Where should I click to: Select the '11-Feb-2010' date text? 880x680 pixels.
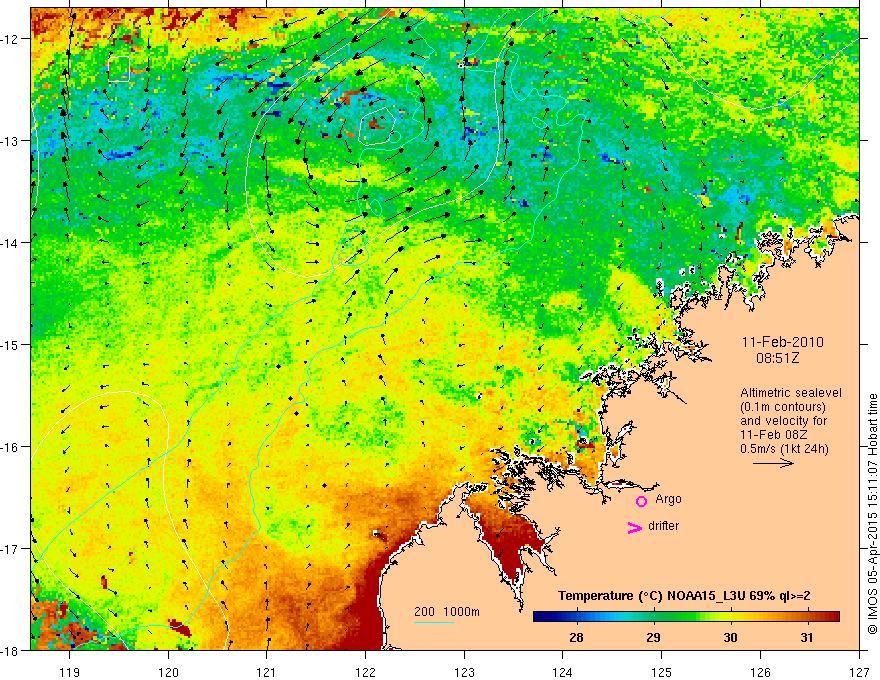(782, 342)
